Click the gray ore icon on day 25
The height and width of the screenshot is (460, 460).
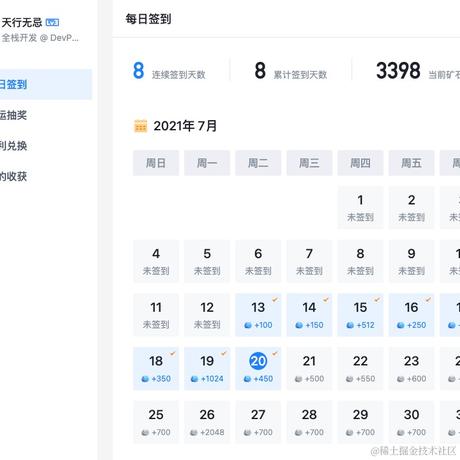(x=145, y=432)
